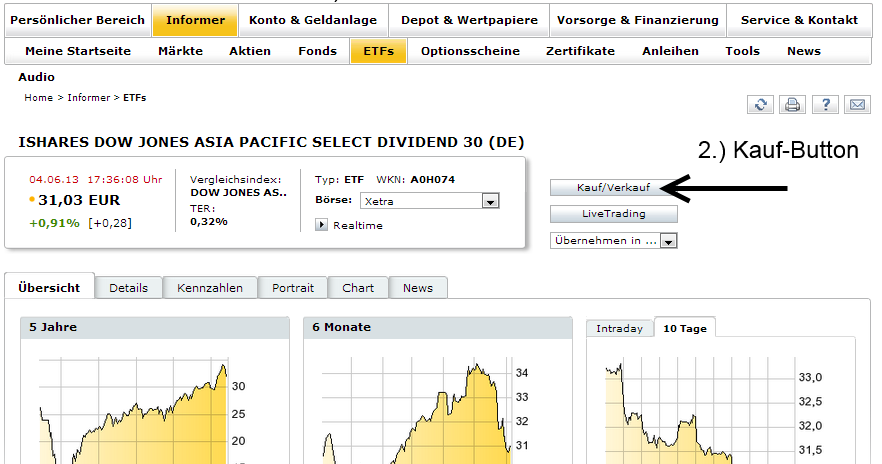The height and width of the screenshot is (464, 882).
Task: Open the Fonds submenu item
Action: [318, 51]
